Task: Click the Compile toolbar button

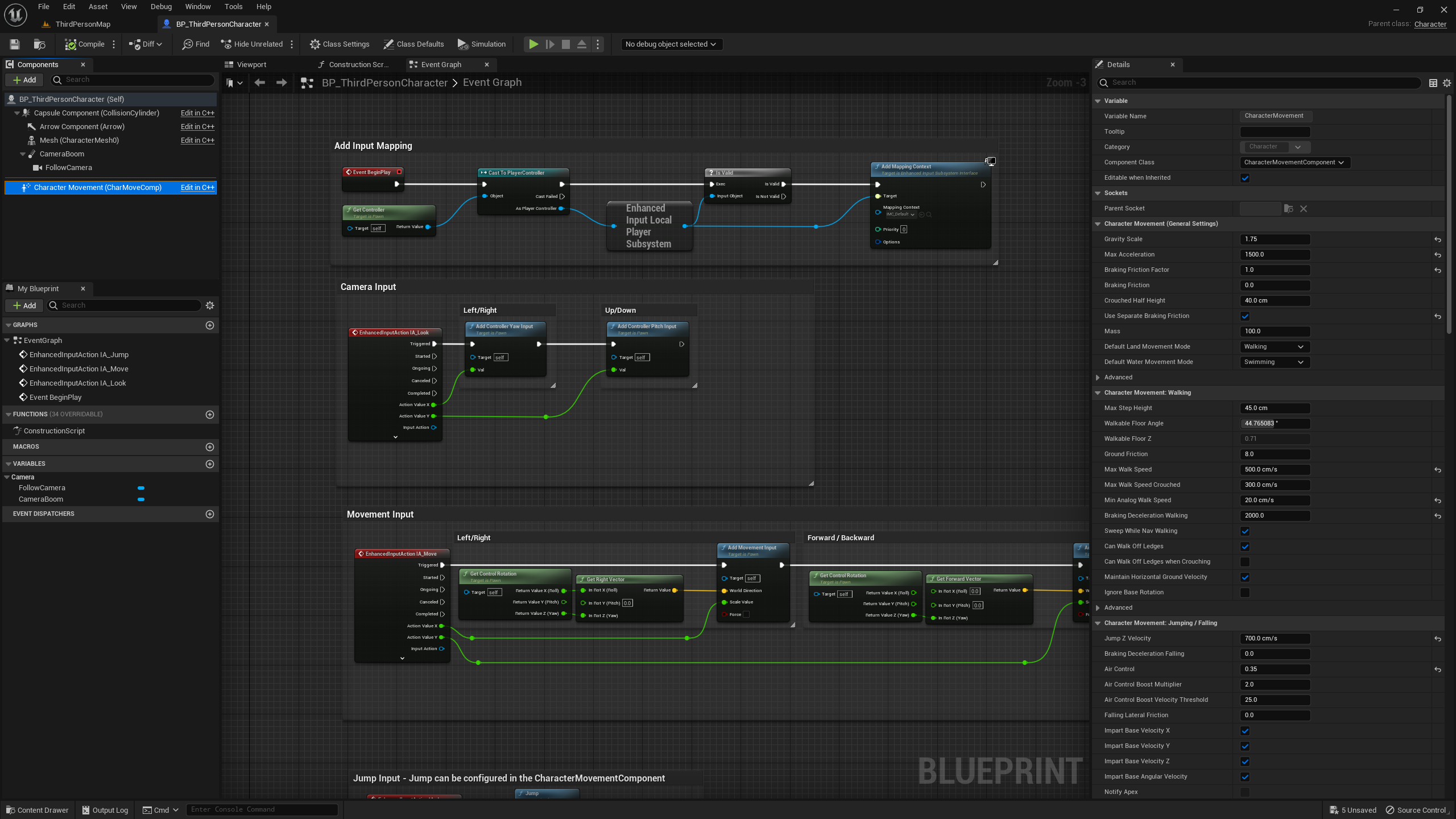Action: click(85, 44)
